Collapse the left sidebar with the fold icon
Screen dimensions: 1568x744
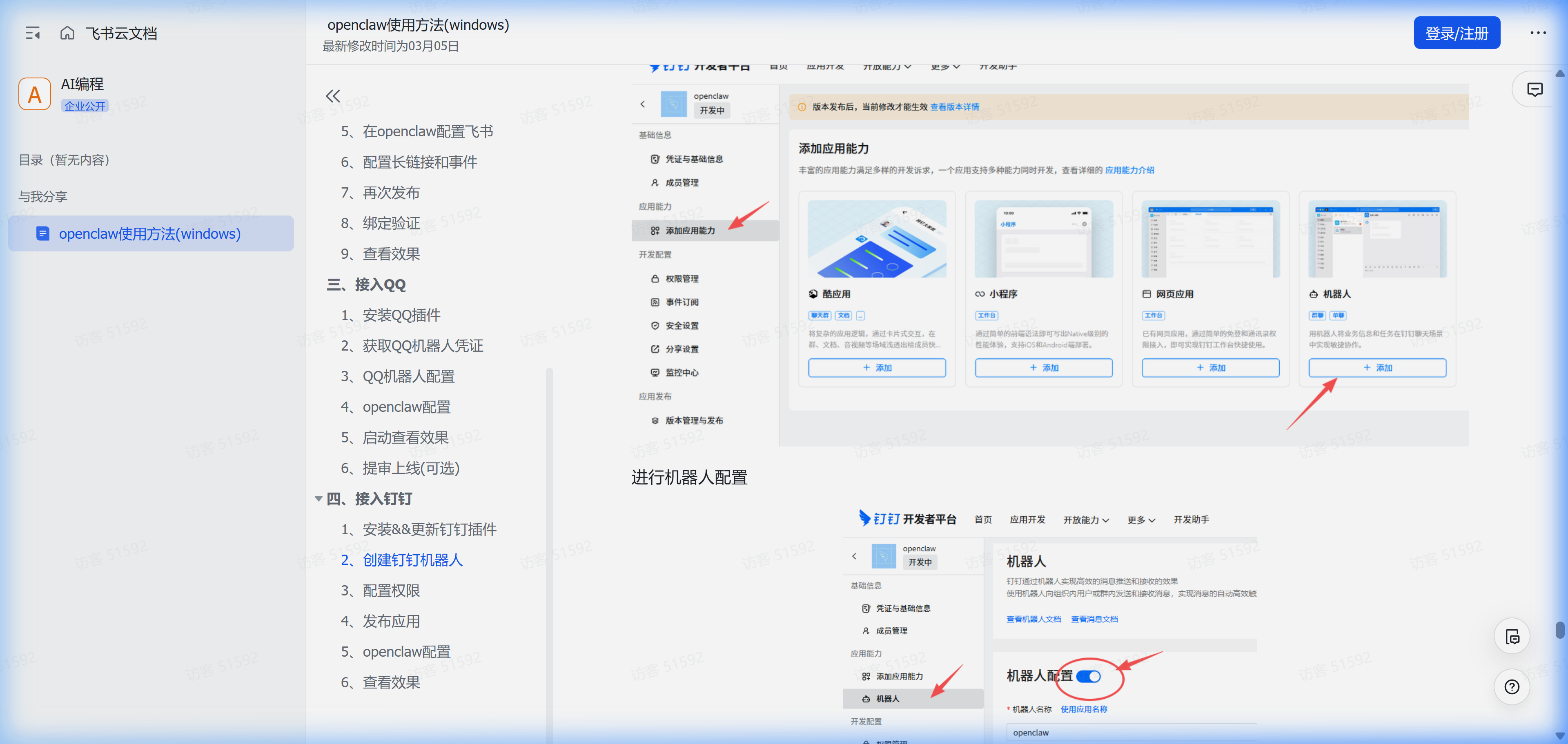pyautogui.click(x=33, y=33)
